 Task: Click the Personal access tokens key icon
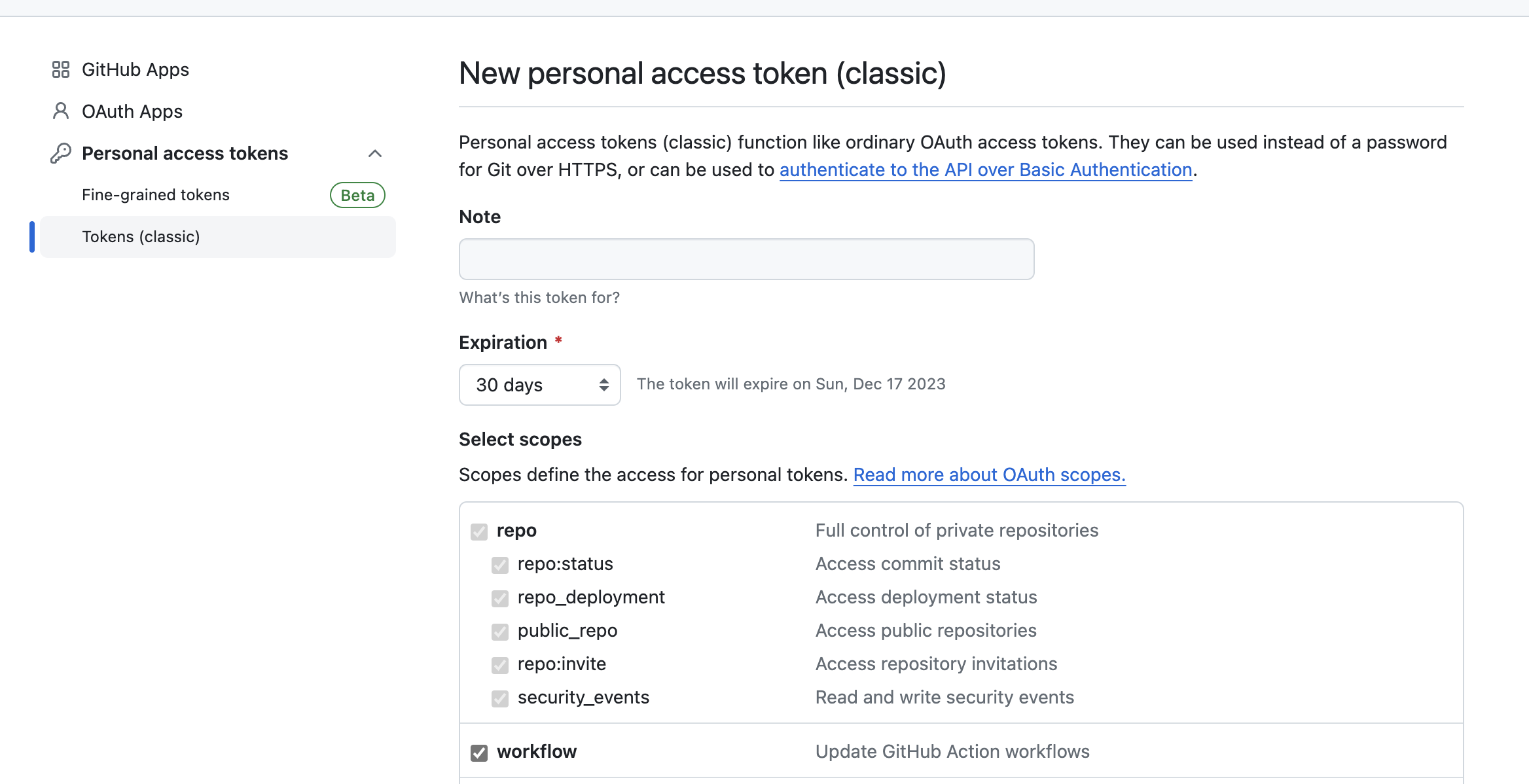tap(61, 153)
